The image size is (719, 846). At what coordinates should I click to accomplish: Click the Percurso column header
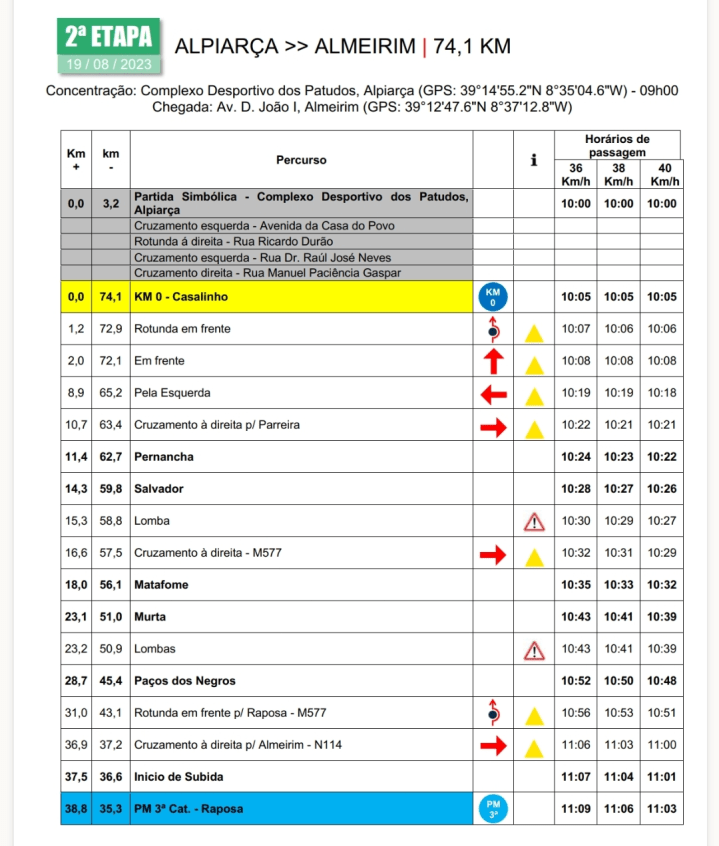pos(301,160)
